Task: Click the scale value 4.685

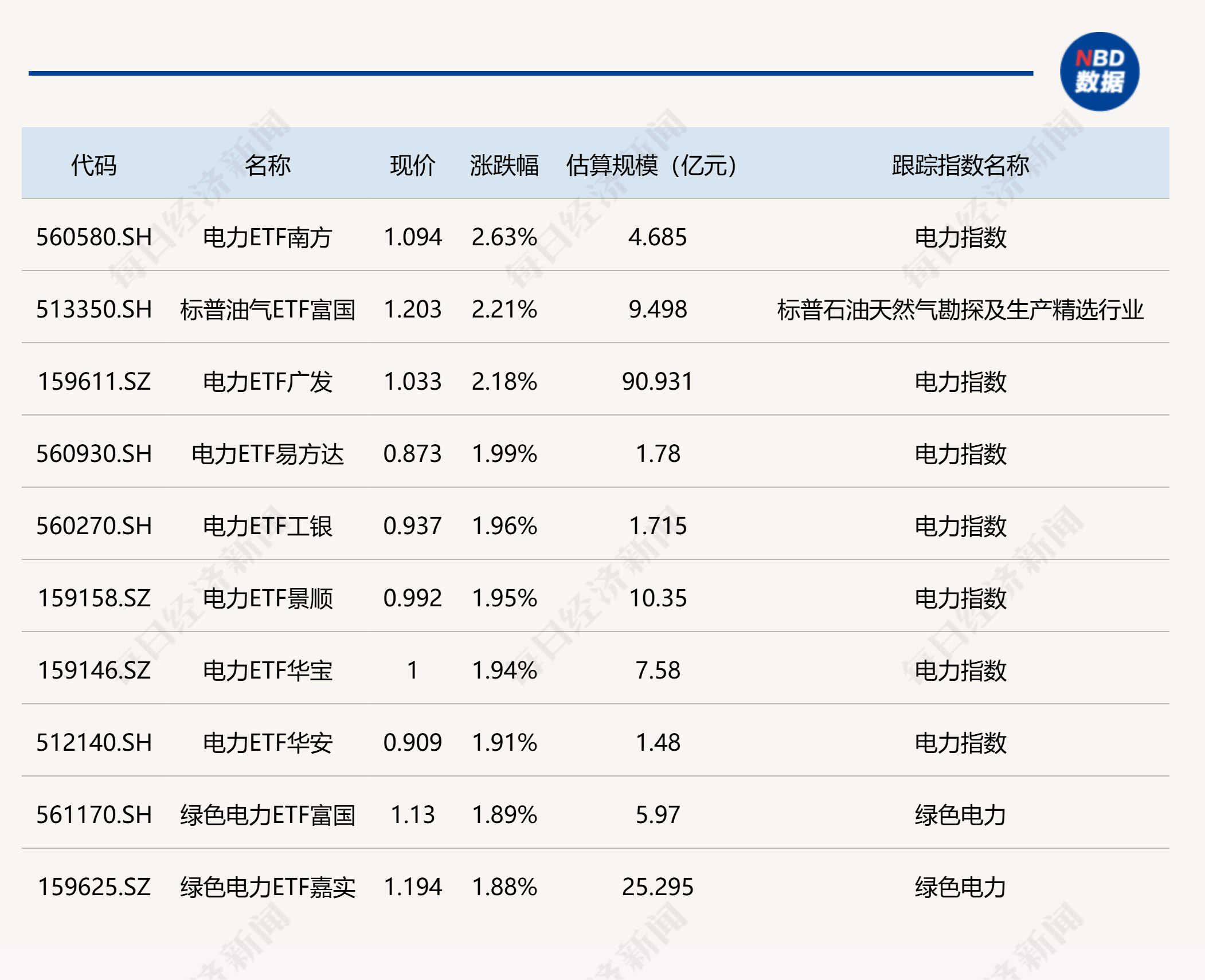Action: pyautogui.click(x=658, y=237)
